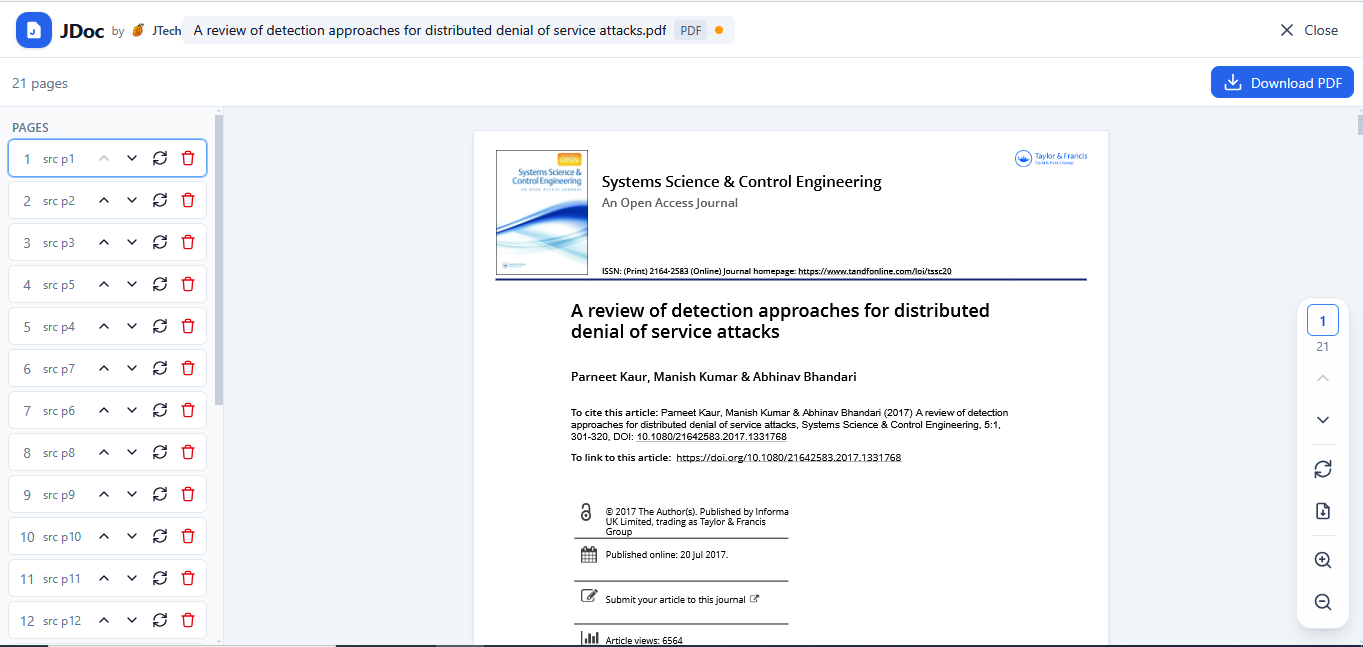Select page row 10 src p10
The width and height of the screenshot is (1363, 647).
(x=107, y=536)
